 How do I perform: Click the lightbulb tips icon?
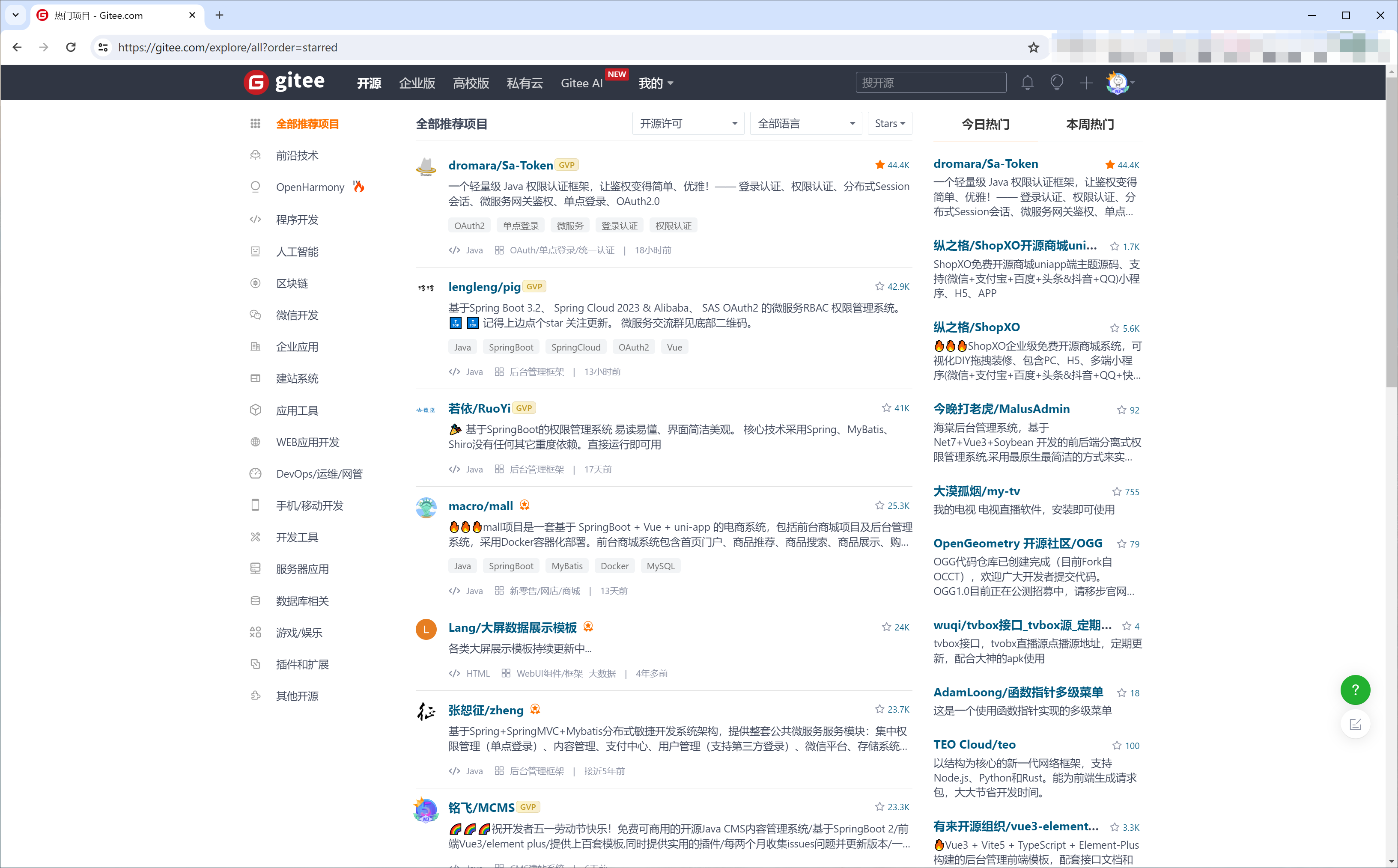coord(1056,83)
